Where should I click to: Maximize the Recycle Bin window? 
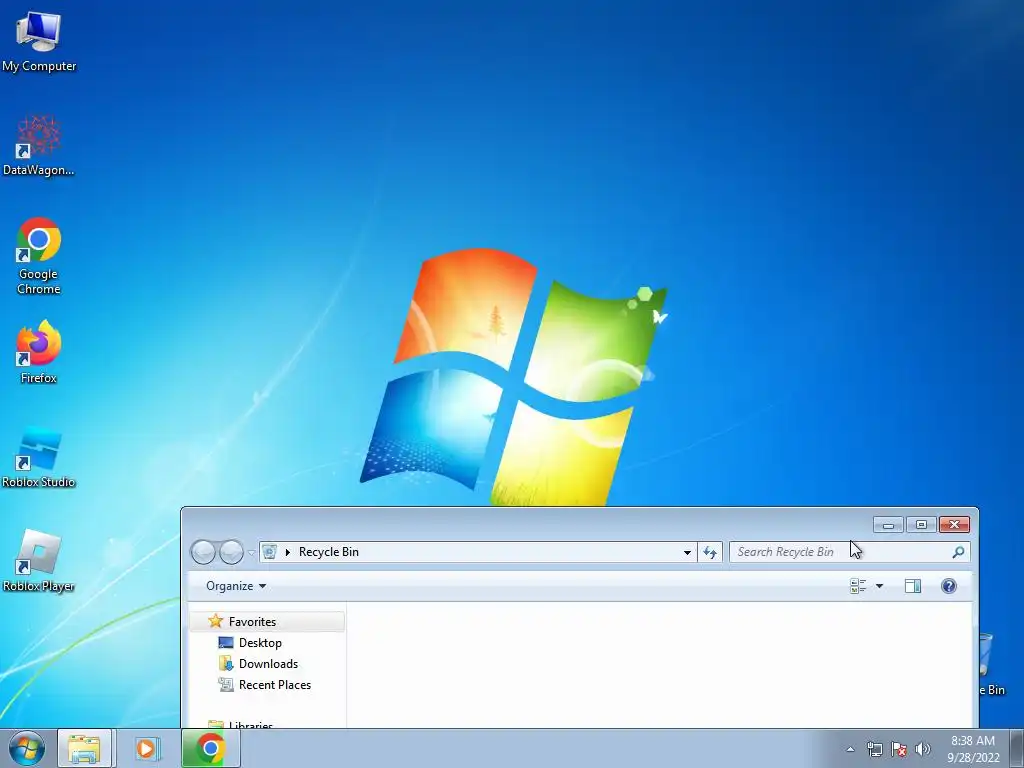tap(921, 524)
